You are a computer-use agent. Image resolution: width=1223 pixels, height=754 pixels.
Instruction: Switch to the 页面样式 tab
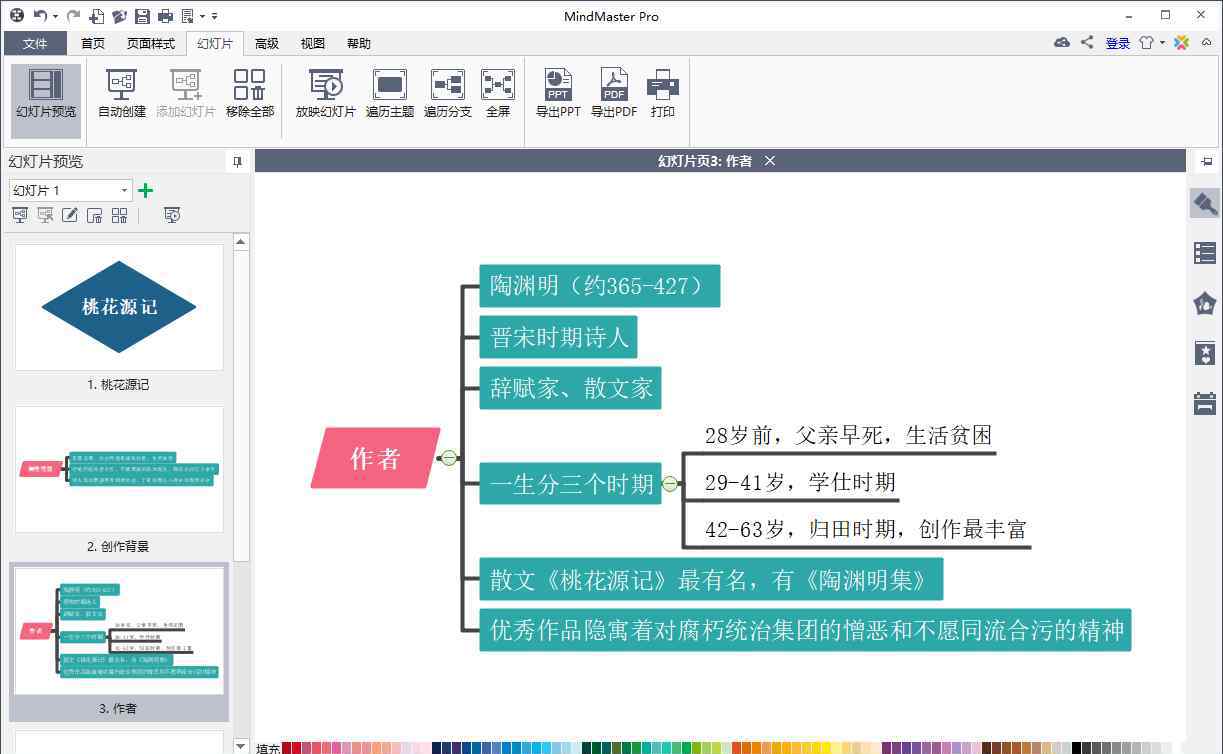151,43
